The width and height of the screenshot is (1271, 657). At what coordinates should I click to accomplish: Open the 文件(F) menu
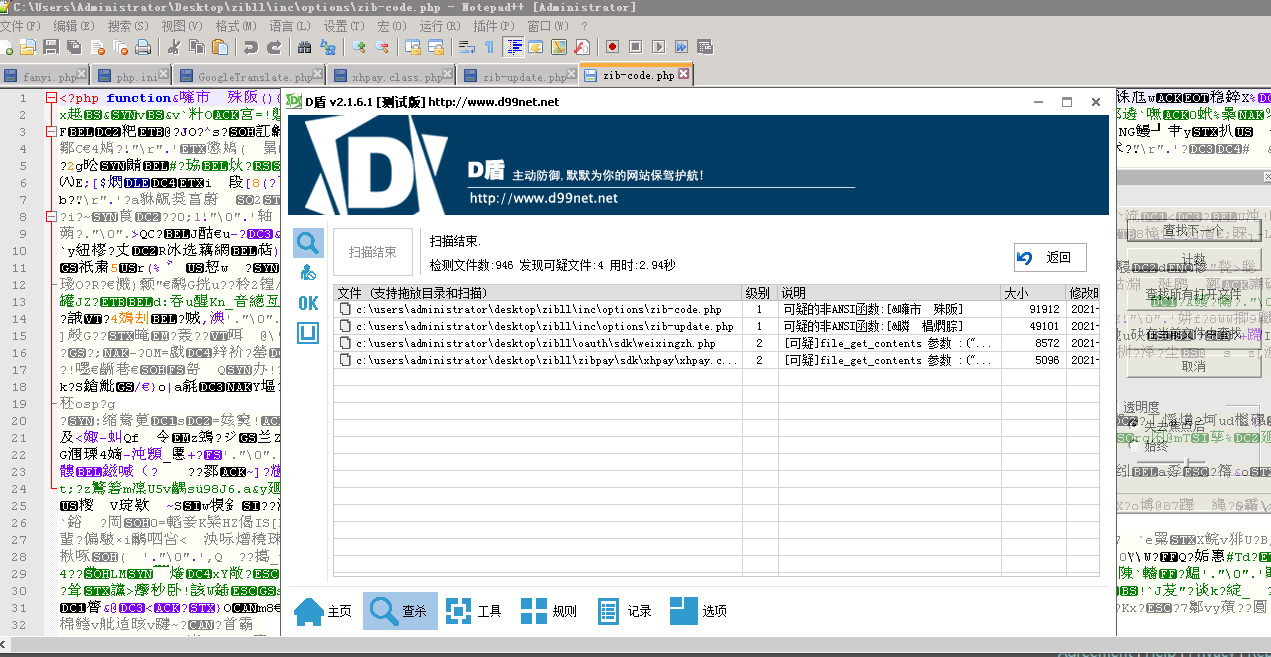pyautogui.click(x=21, y=25)
